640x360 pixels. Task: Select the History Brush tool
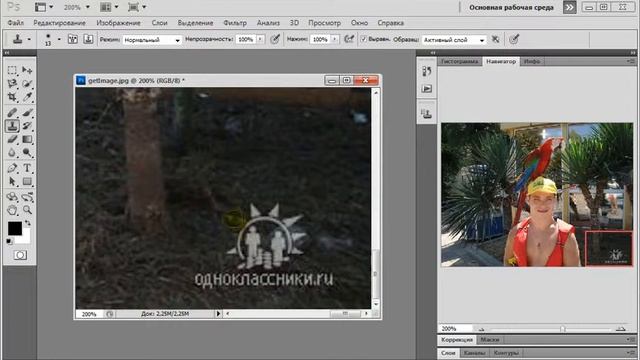coord(27,126)
